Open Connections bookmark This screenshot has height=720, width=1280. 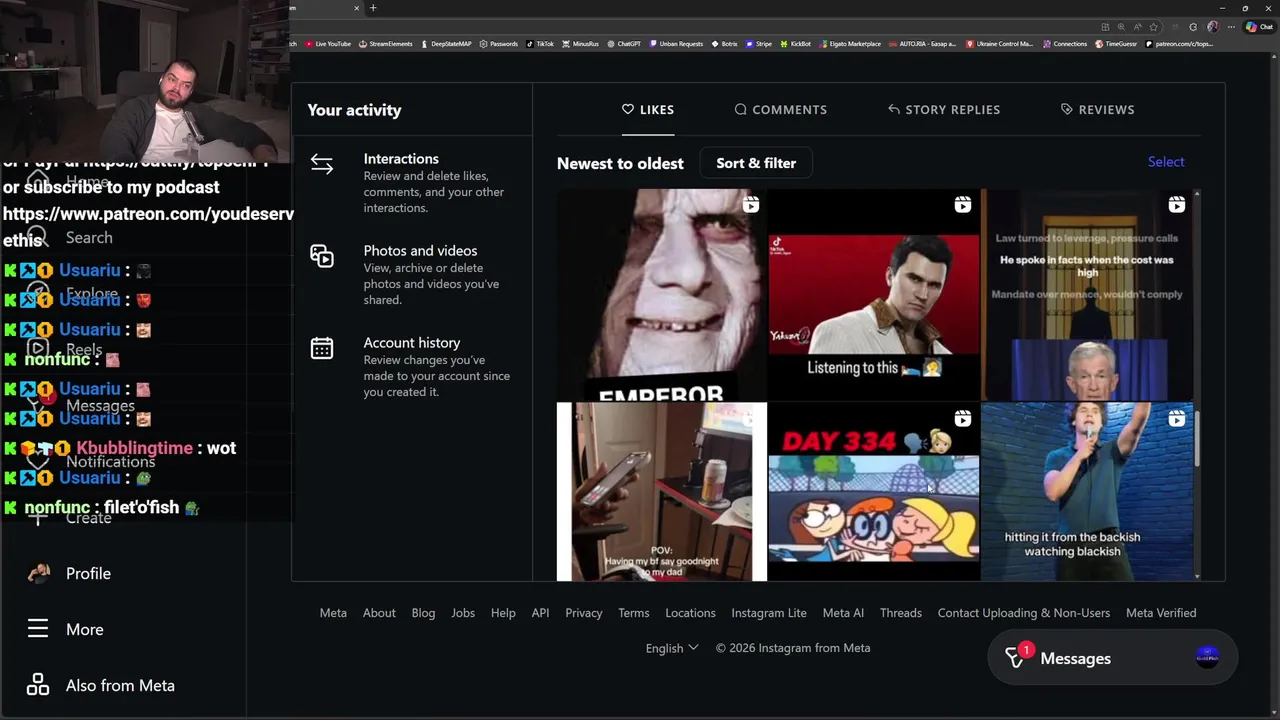click(1065, 44)
